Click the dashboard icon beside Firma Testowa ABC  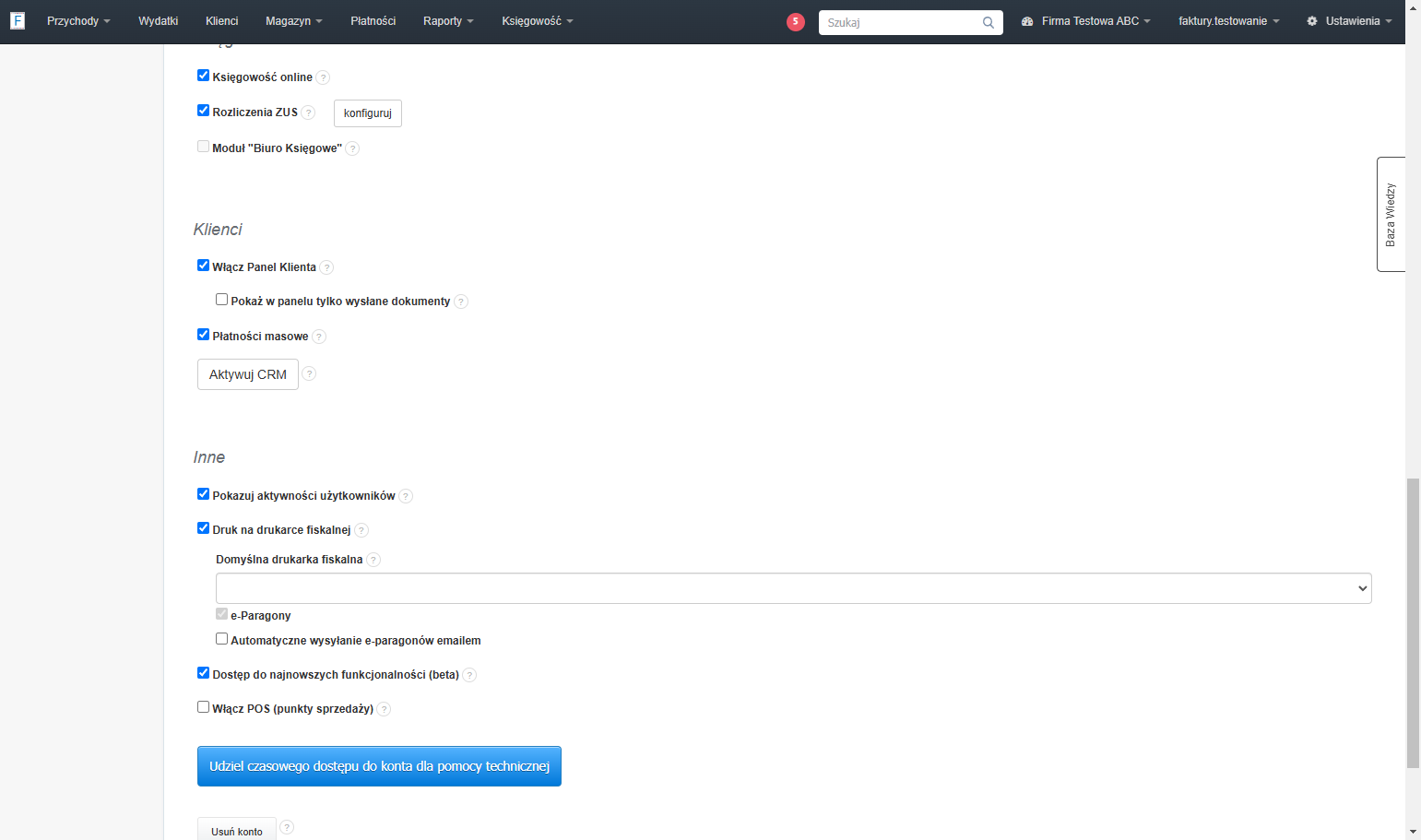click(x=1027, y=21)
